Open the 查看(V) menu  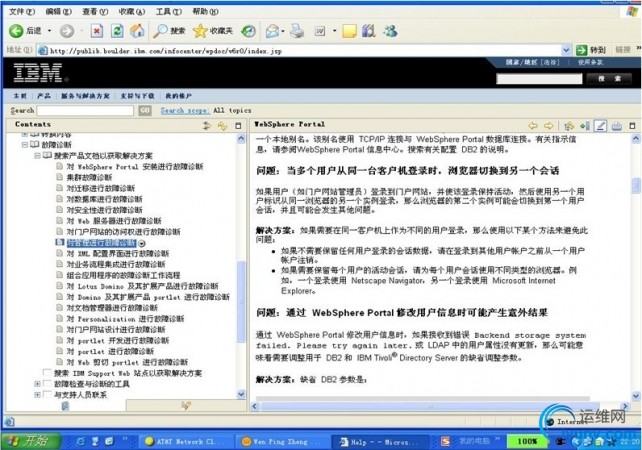click(95, 11)
